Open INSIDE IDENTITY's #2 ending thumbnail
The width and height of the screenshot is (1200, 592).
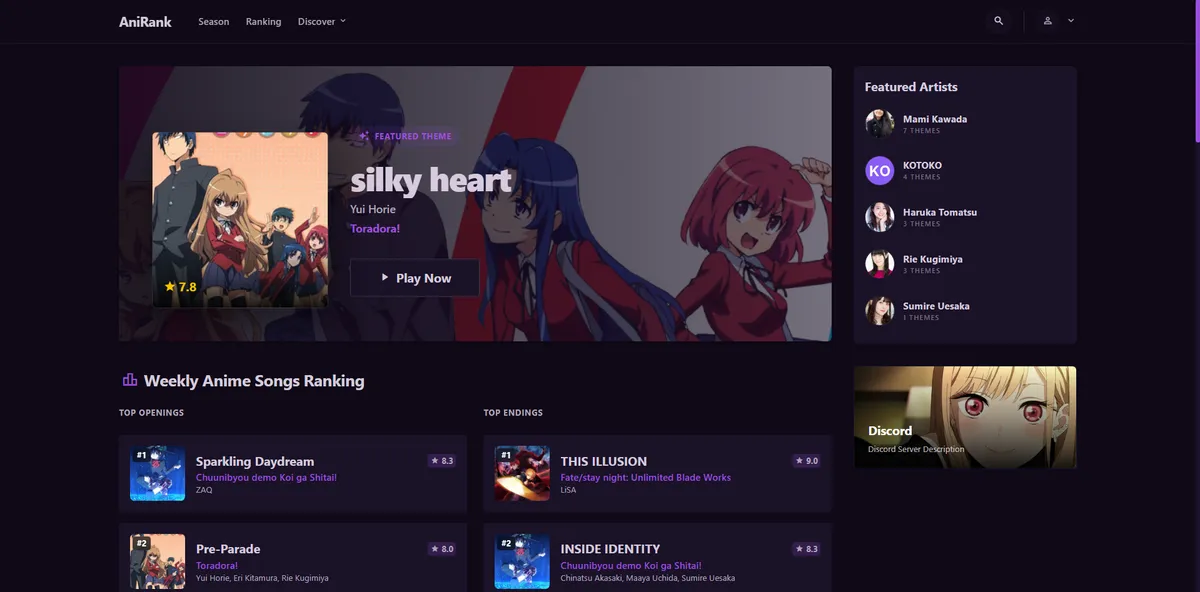pos(522,561)
